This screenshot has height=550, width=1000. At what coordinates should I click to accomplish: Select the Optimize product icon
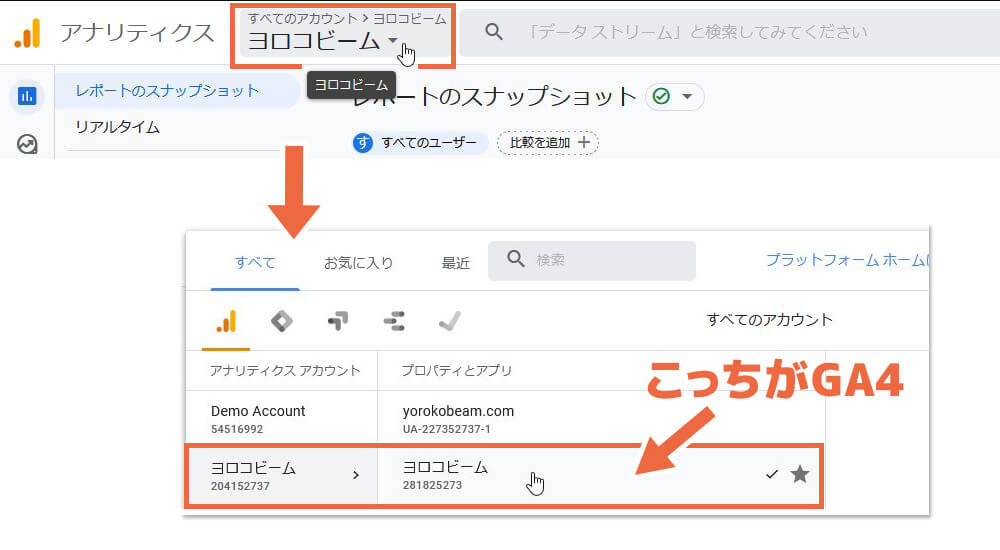click(338, 321)
